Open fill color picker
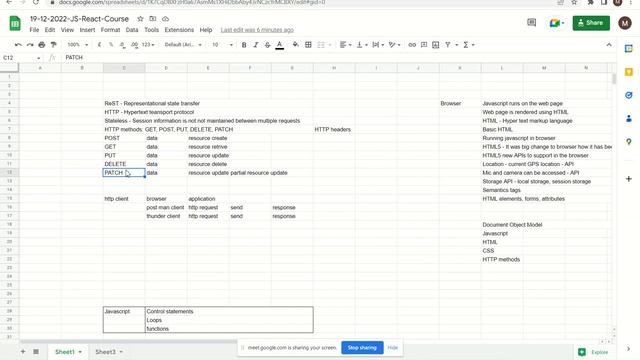 tap(296, 45)
